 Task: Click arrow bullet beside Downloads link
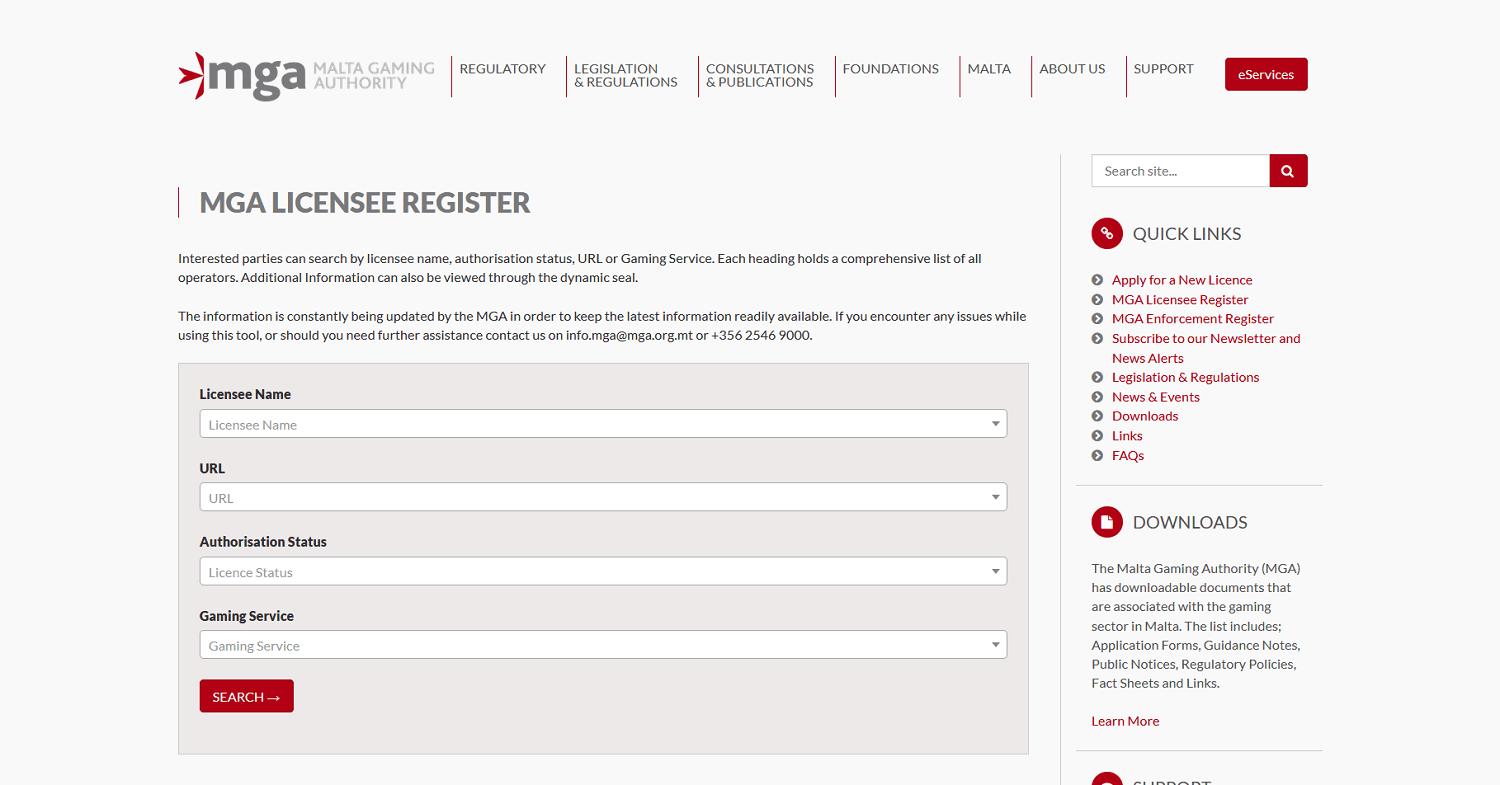1097,417
